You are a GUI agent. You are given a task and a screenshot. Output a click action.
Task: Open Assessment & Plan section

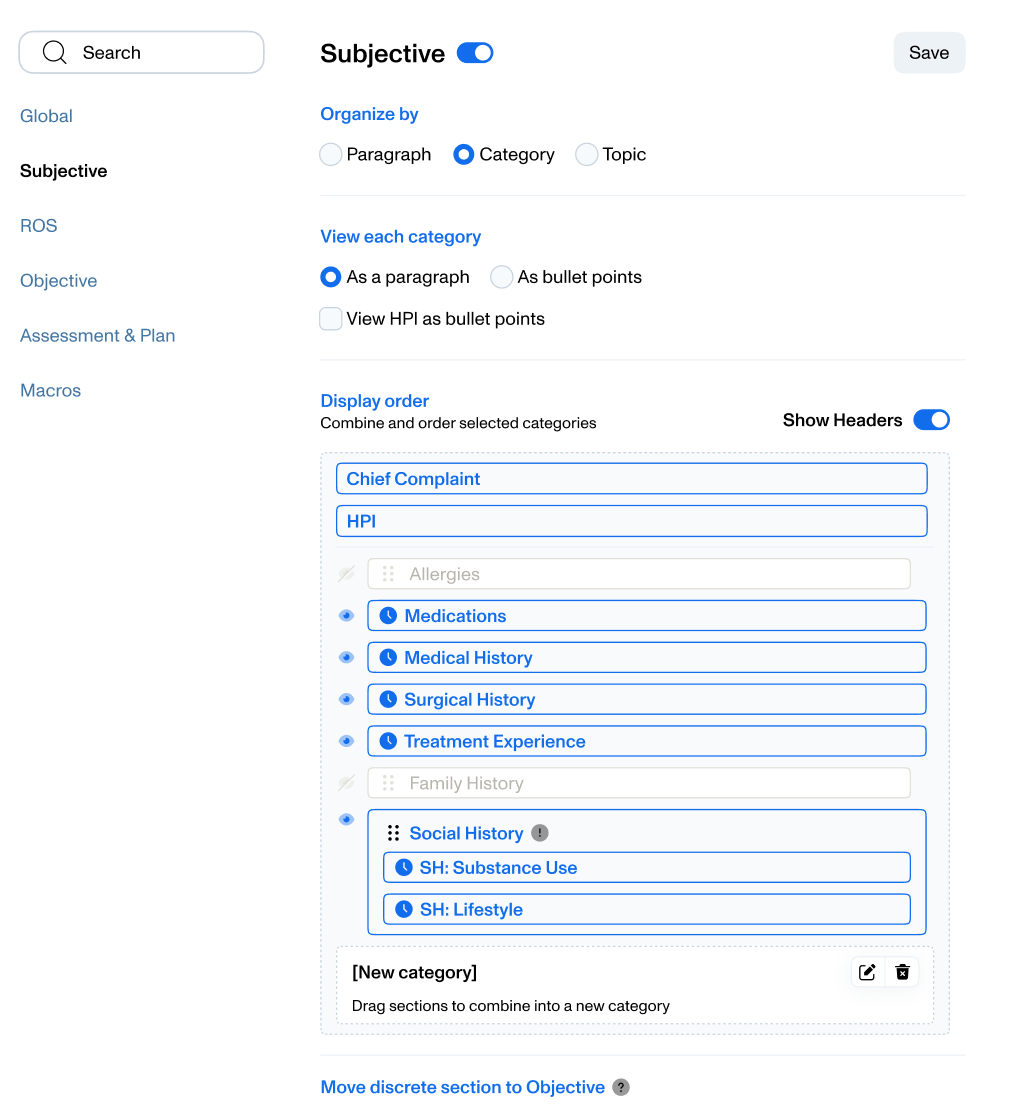(98, 335)
